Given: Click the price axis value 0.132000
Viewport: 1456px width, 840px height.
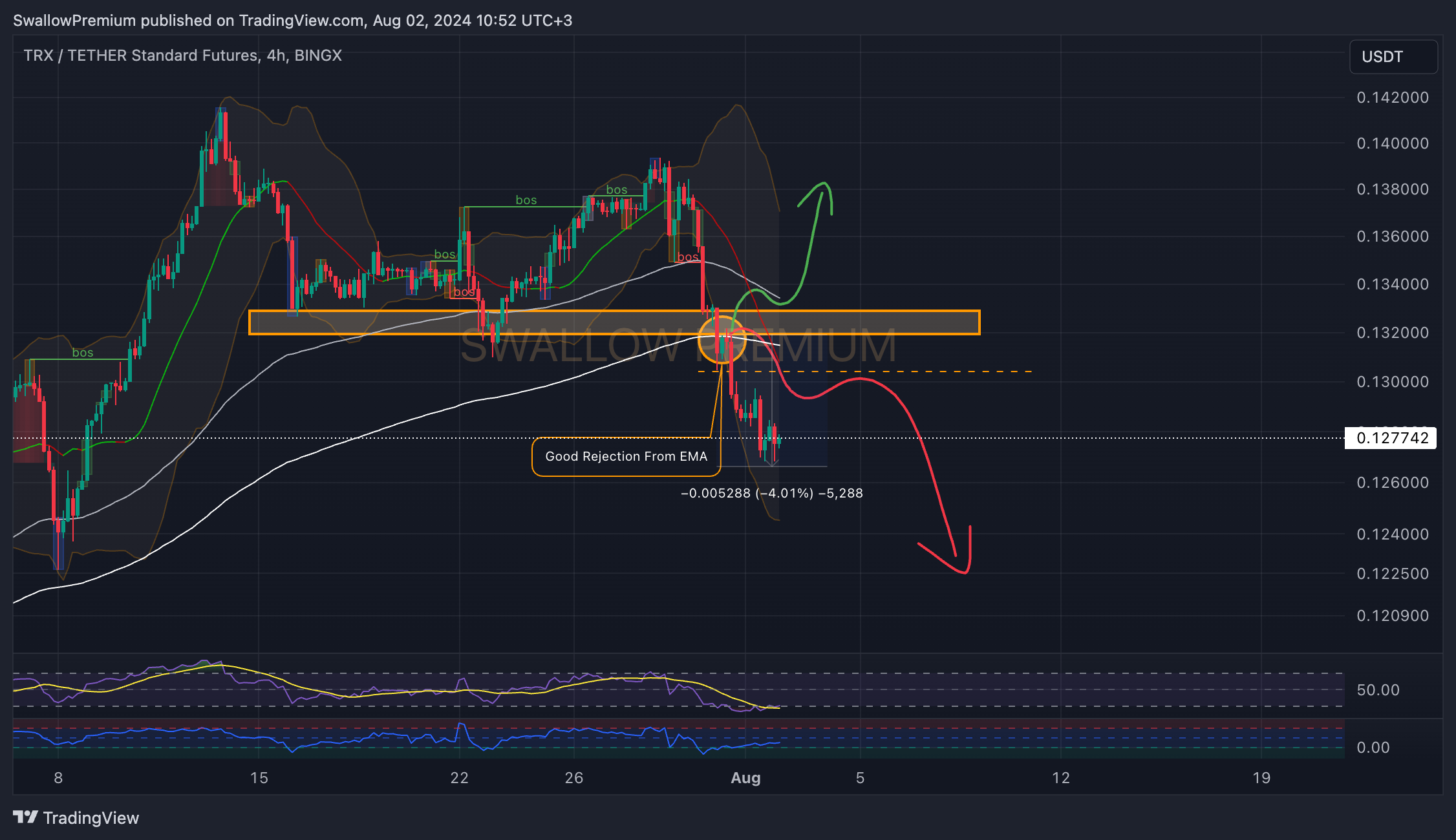Looking at the screenshot, I should tap(1393, 333).
